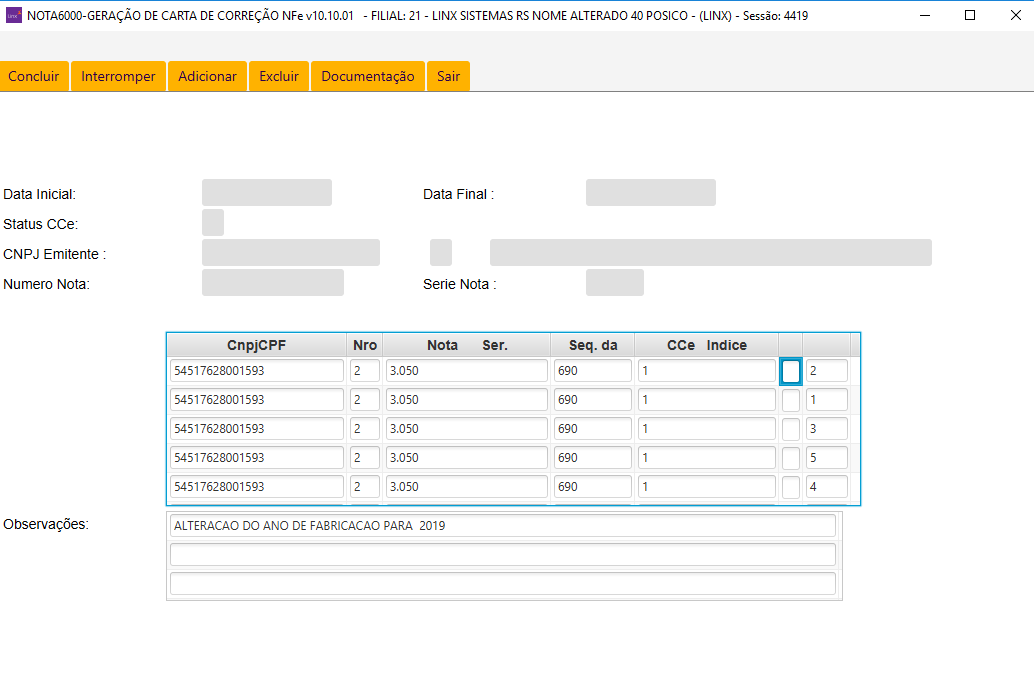The image size is (1034, 679).
Task: Open the Documentação button
Action: point(368,76)
